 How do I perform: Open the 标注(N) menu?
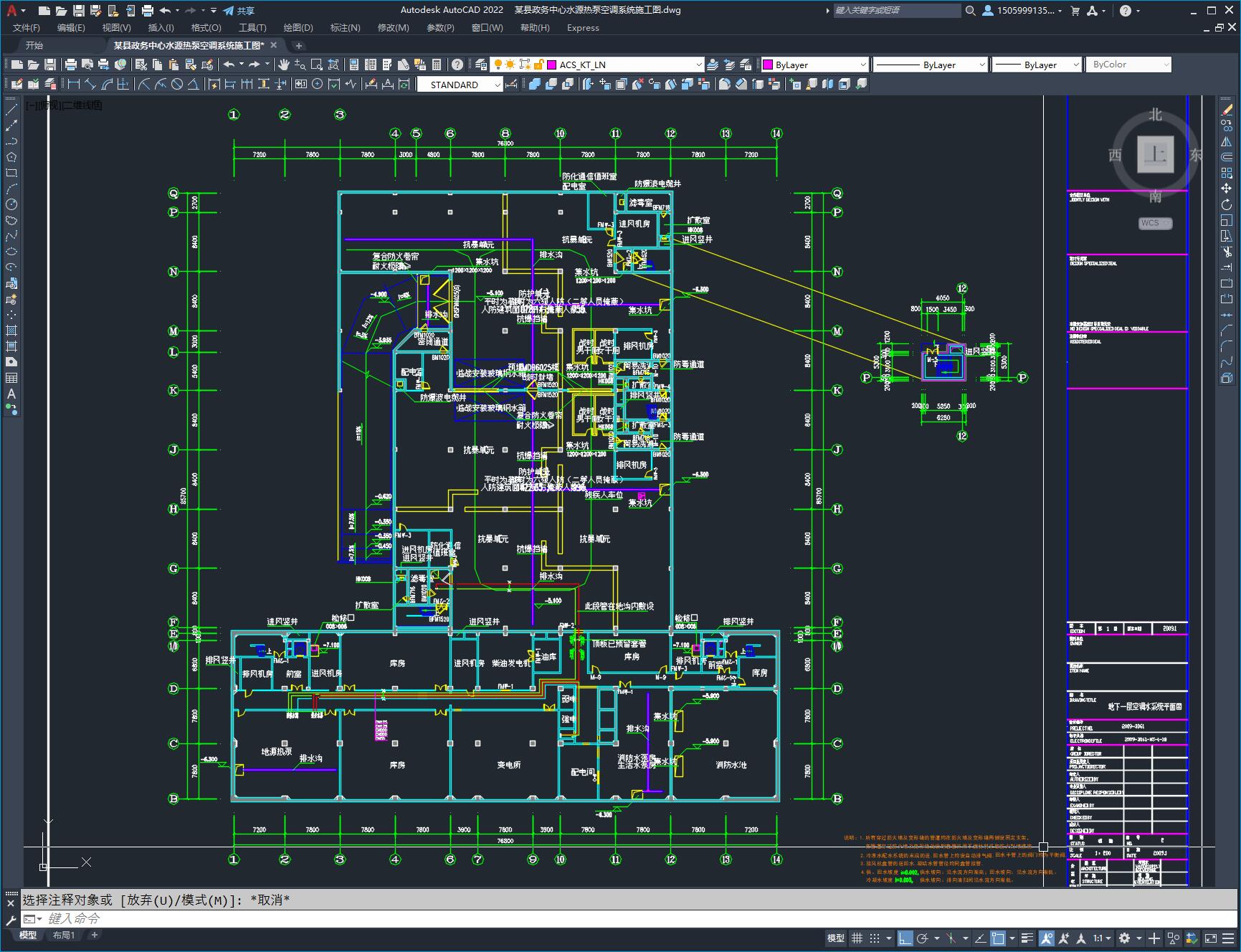click(345, 28)
